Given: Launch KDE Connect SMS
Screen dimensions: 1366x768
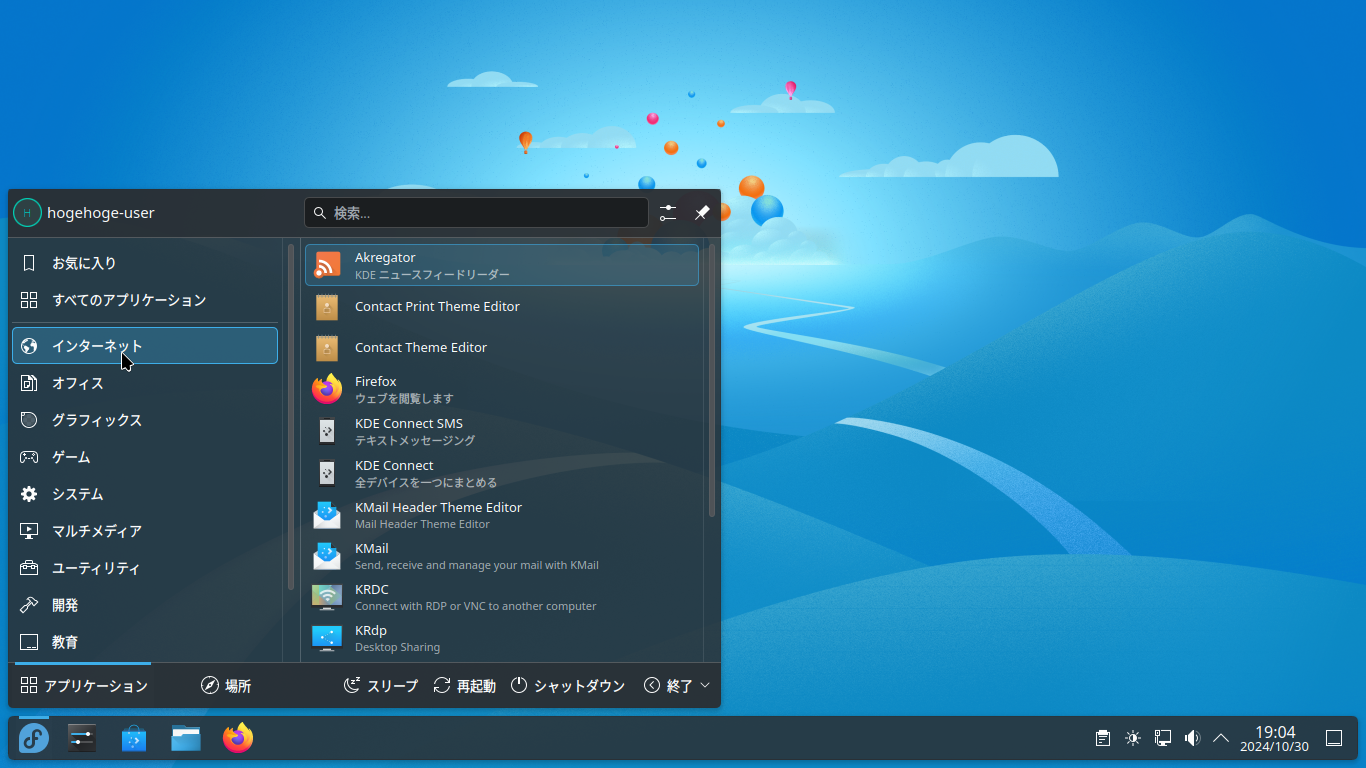Looking at the screenshot, I should pos(502,431).
